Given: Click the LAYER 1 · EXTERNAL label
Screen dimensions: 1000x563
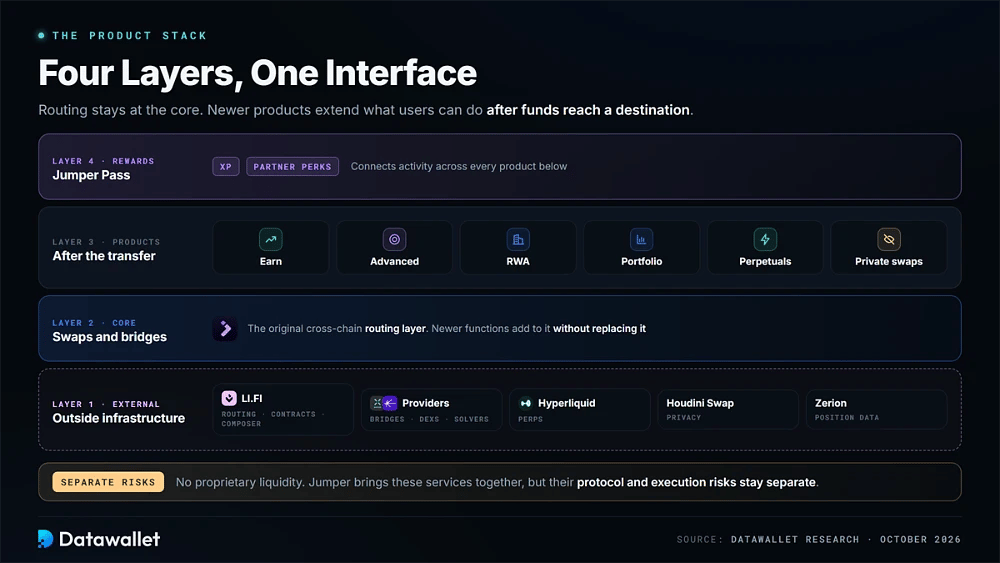Looking at the screenshot, I should 106,404.
